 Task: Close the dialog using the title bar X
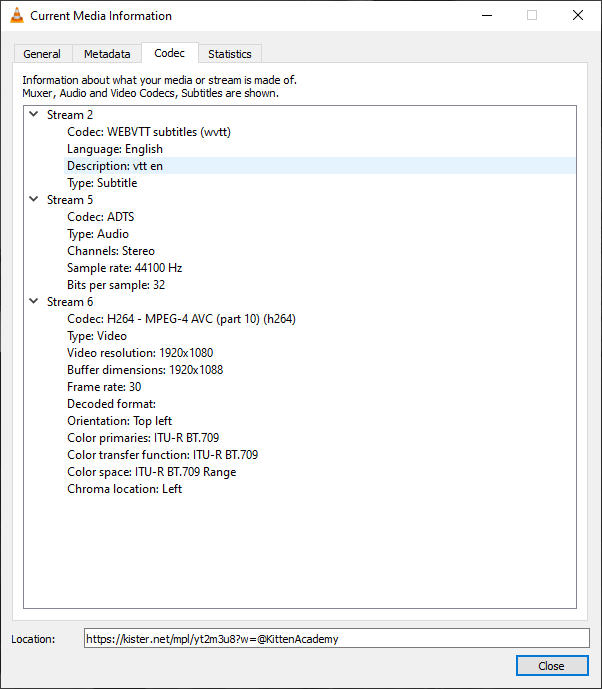click(x=577, y=16)
